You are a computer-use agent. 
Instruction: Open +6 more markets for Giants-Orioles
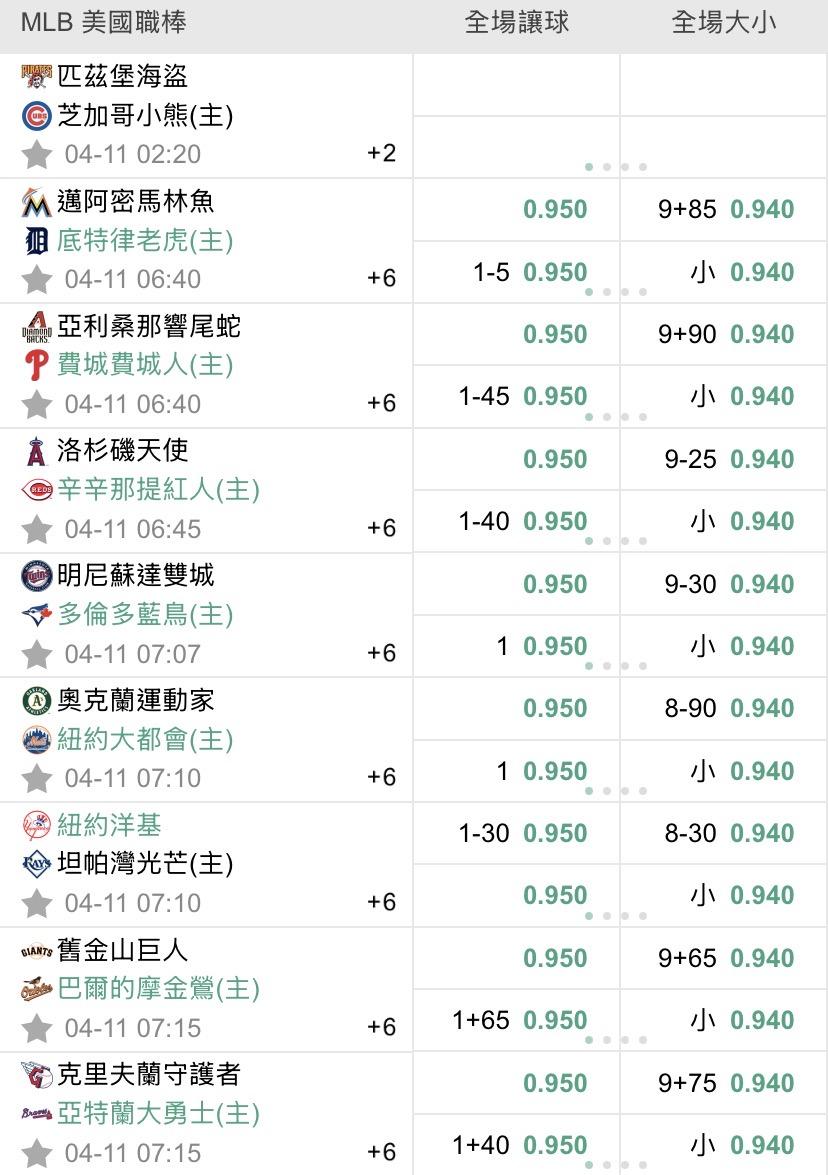click(x=382, y=1027)
